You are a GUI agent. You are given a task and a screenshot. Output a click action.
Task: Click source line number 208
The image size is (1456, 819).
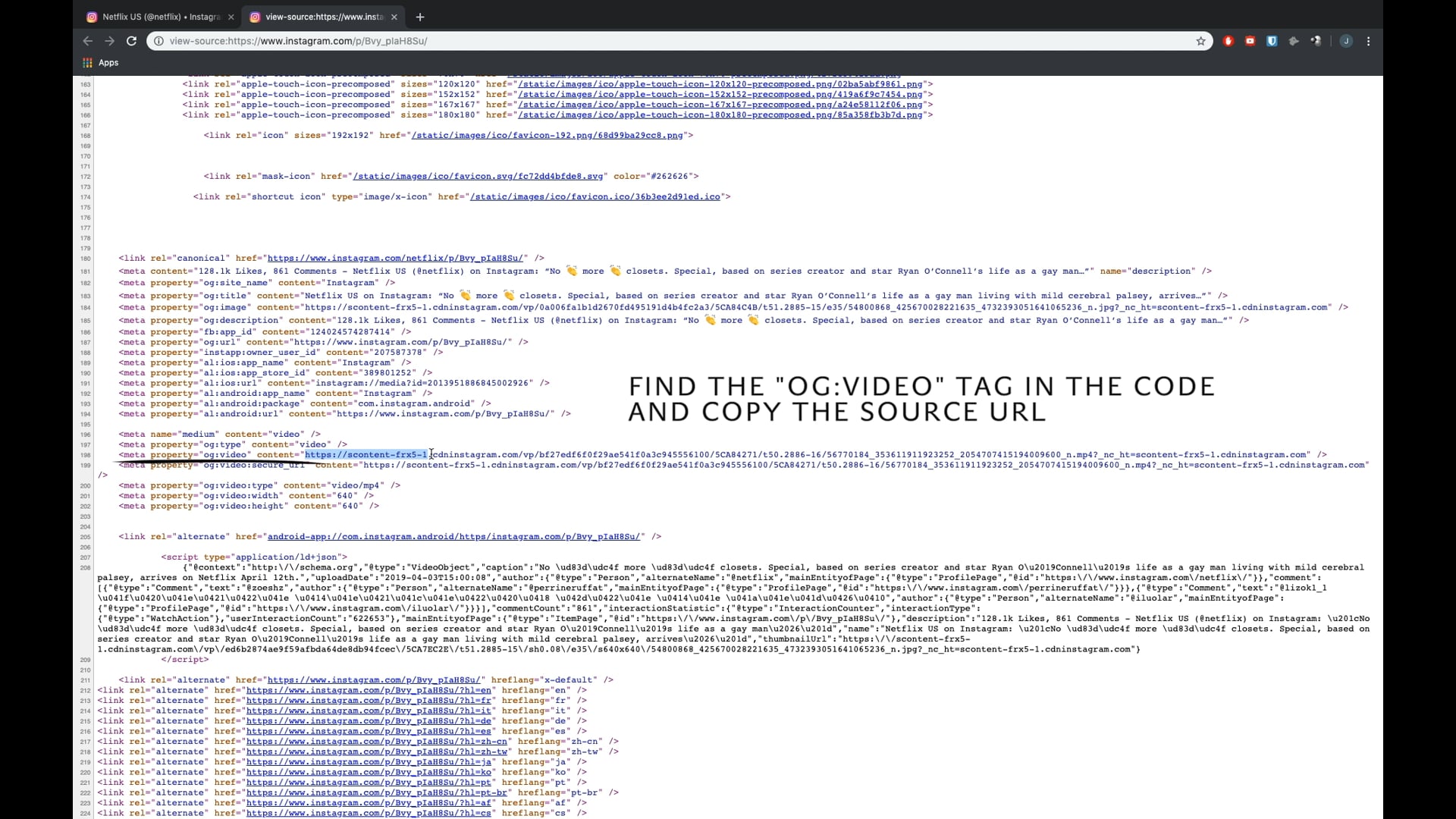click(x=86, y=568)
